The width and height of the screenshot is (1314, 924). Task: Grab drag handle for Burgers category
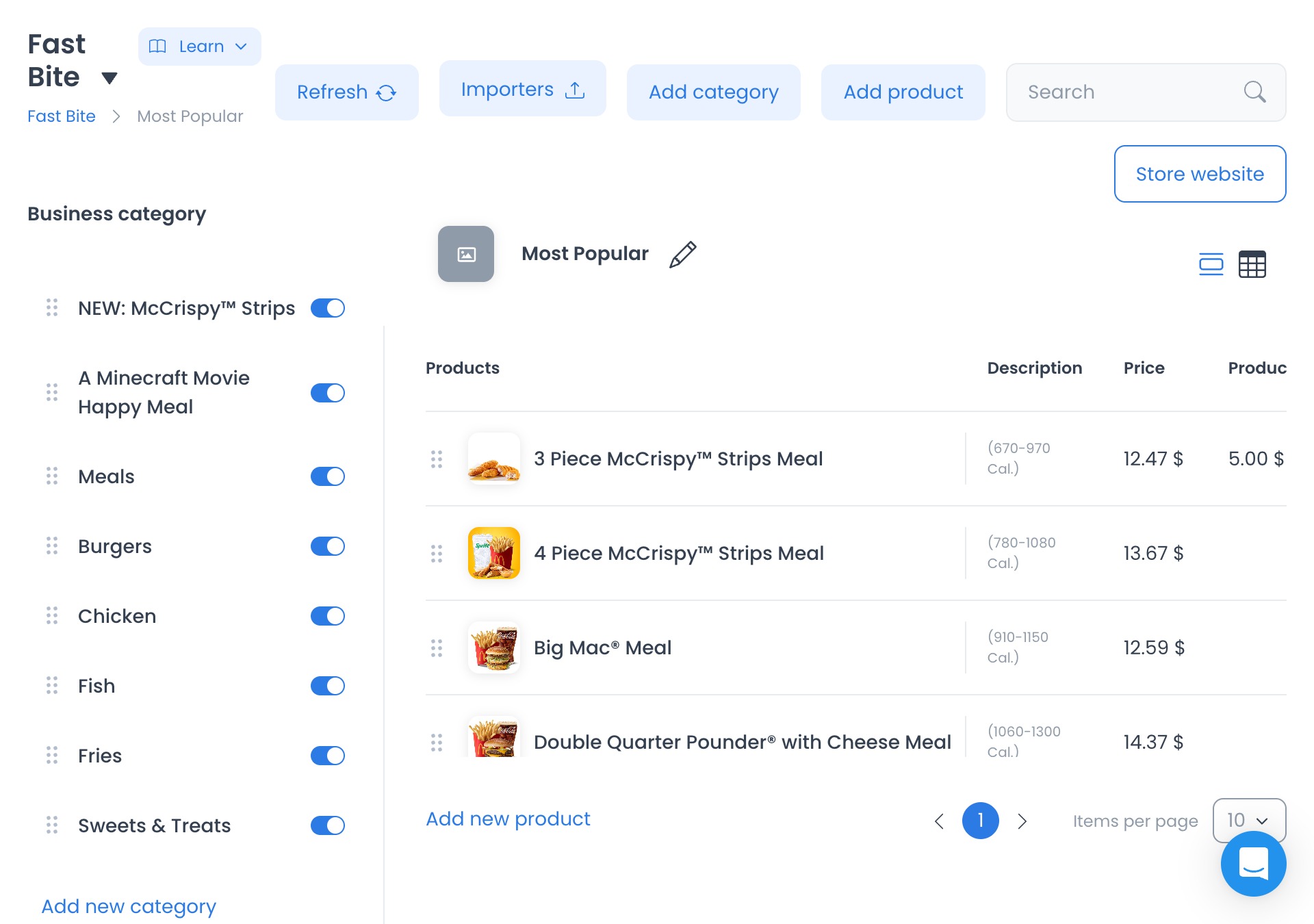pos(52,546)
